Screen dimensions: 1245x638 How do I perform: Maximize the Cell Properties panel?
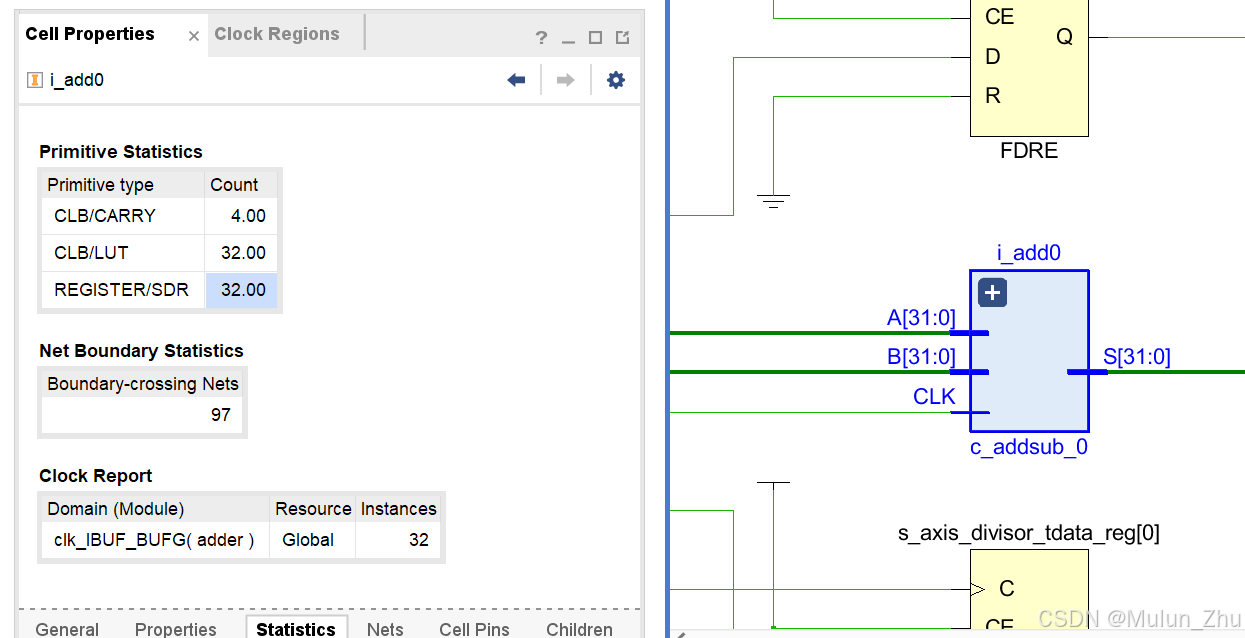(x=595, y=38)
